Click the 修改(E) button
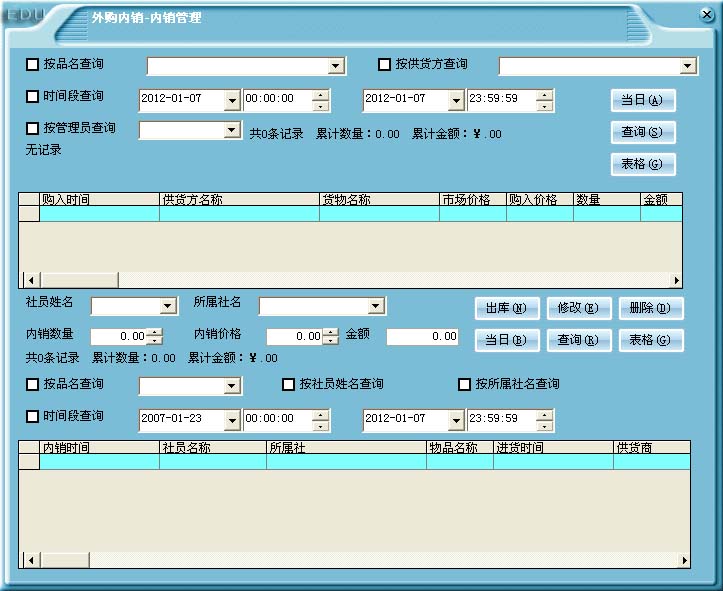 579,308
